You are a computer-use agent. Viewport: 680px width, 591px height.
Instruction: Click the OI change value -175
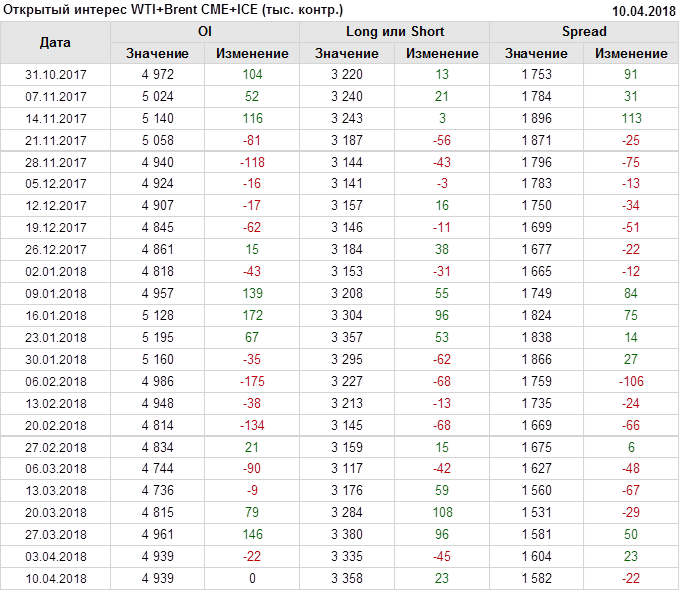[252, 381]
